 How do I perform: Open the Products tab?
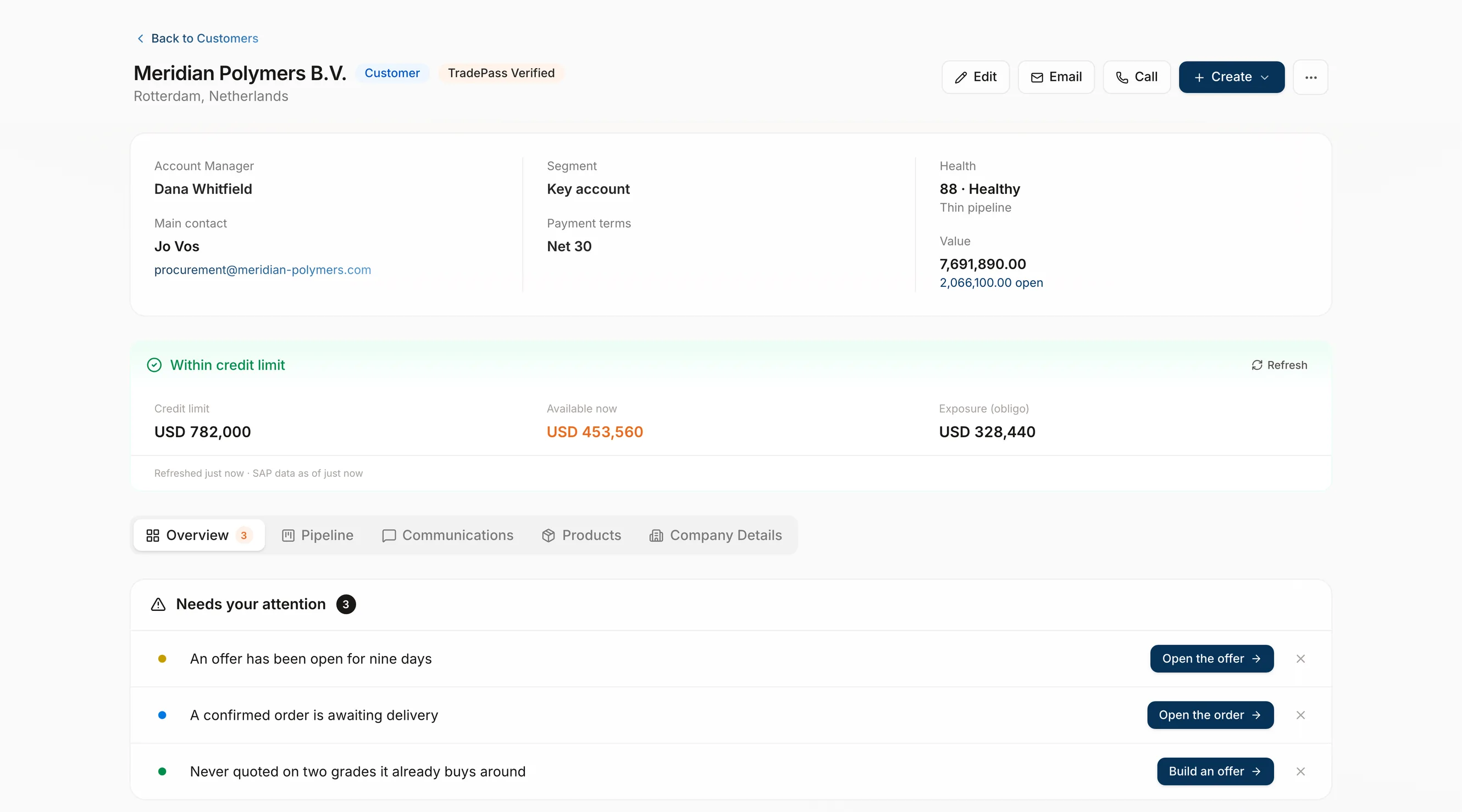coord(581,535)
